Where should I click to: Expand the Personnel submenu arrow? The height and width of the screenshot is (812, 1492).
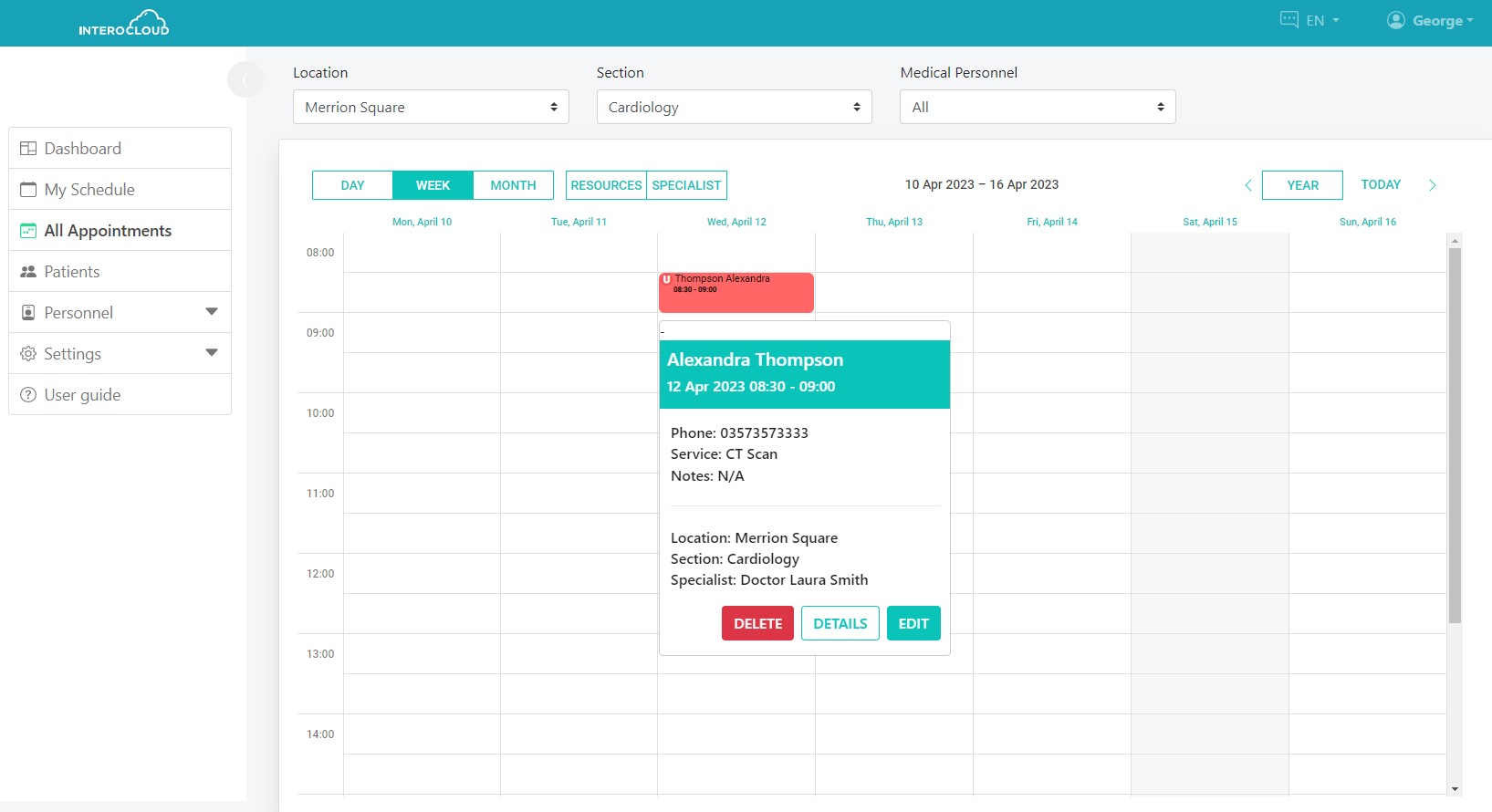point(212,312)
